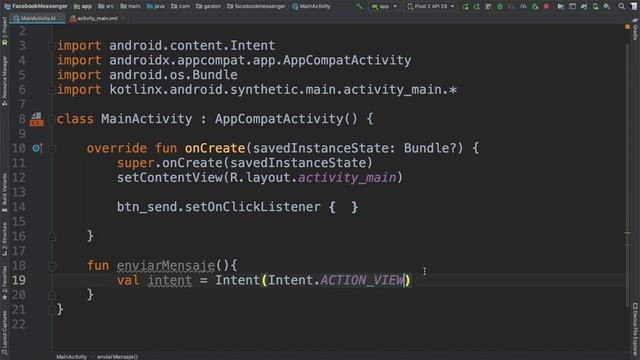Viewport: 640px width, 360px height.
Task: Click fold end marker at line 20
Action: coord(51,295)
